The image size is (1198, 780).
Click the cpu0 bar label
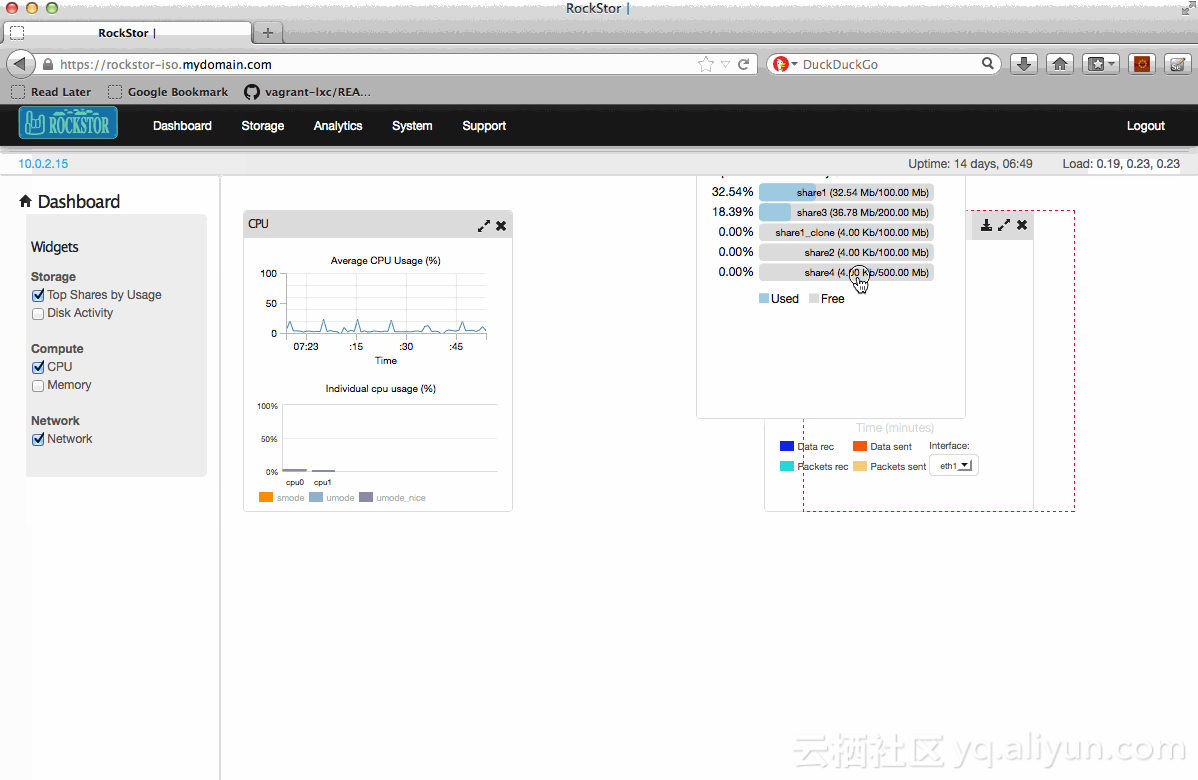coord(295,482)
